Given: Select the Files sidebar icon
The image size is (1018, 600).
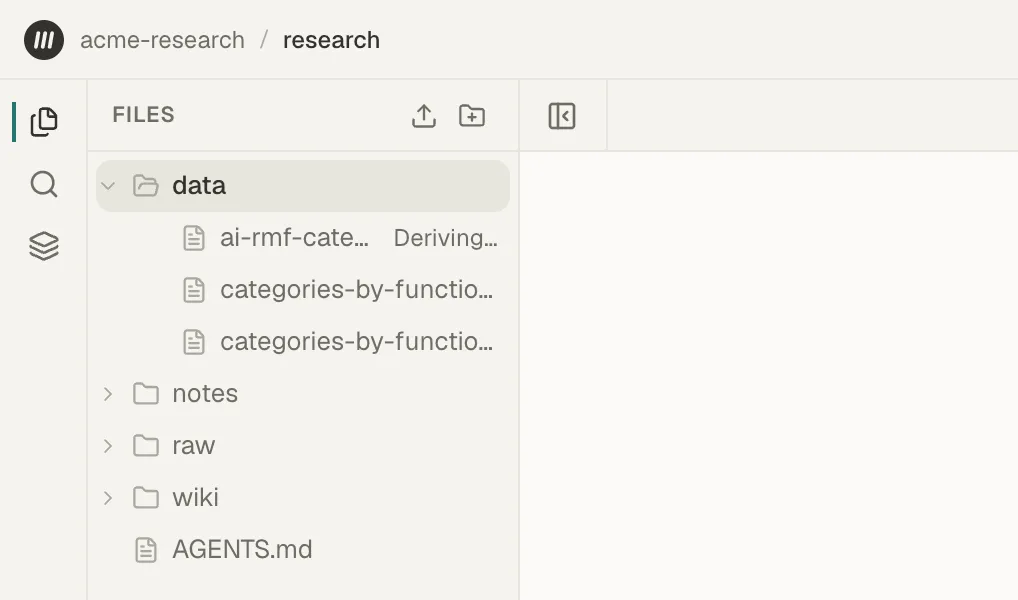Looking at the screenshot, I should 43,121.
